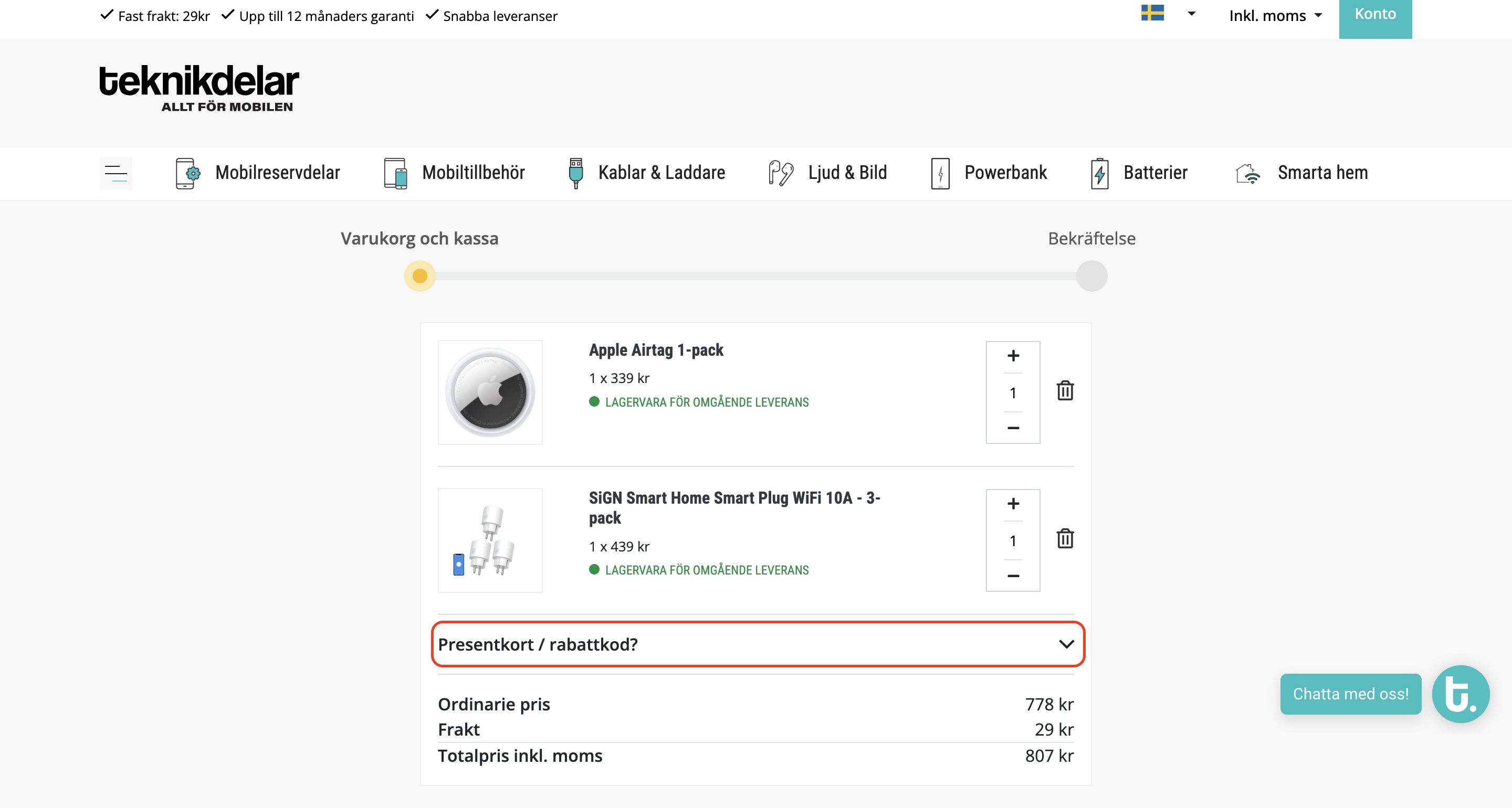
Task: Click the Smart Plug quantity field
Action: coord(1013,540)
